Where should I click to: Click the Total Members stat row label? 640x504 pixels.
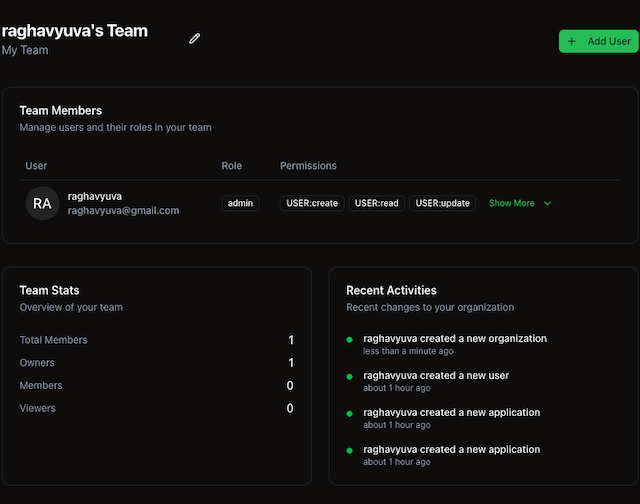(x=53, y=340)
